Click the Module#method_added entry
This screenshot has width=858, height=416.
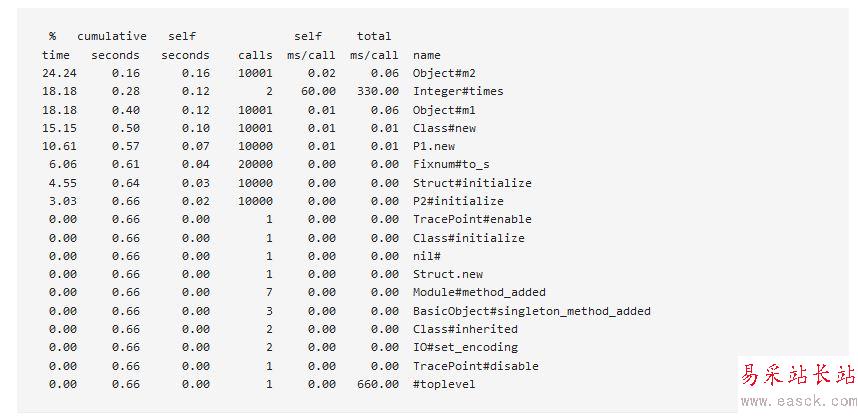coord(479,292)
